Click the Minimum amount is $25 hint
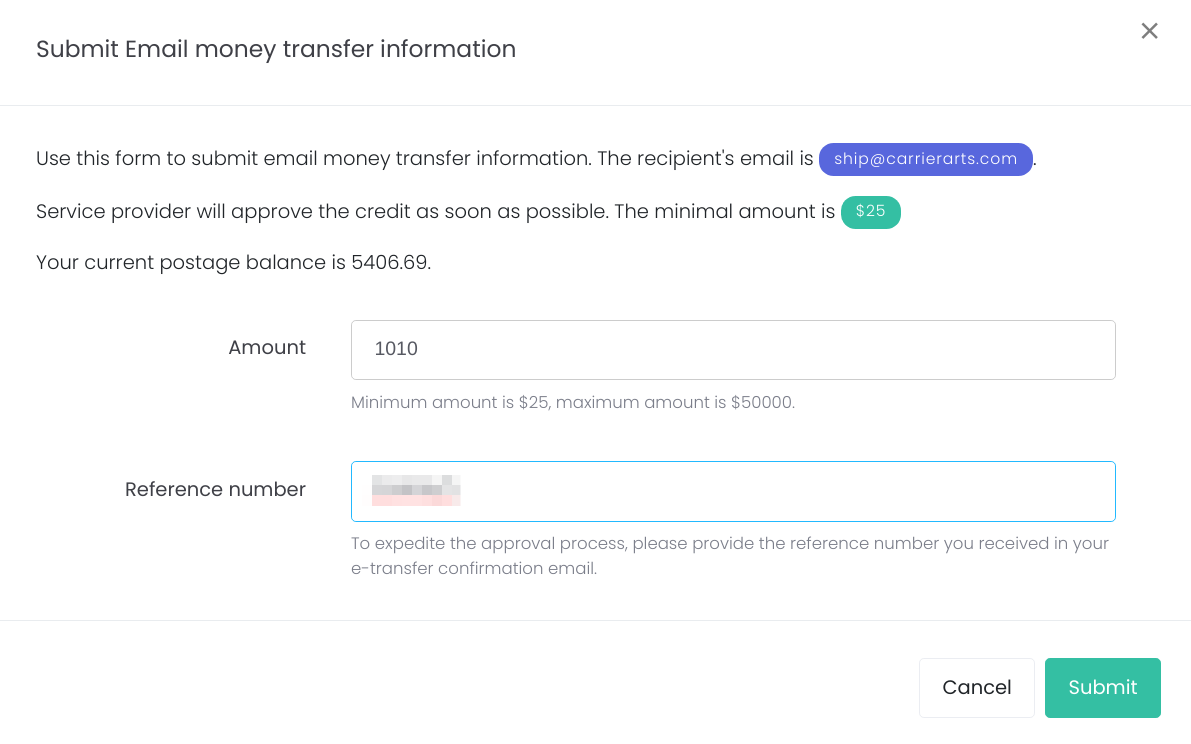This screenshot has width=1191, height=744. click(x=450, y=402)
